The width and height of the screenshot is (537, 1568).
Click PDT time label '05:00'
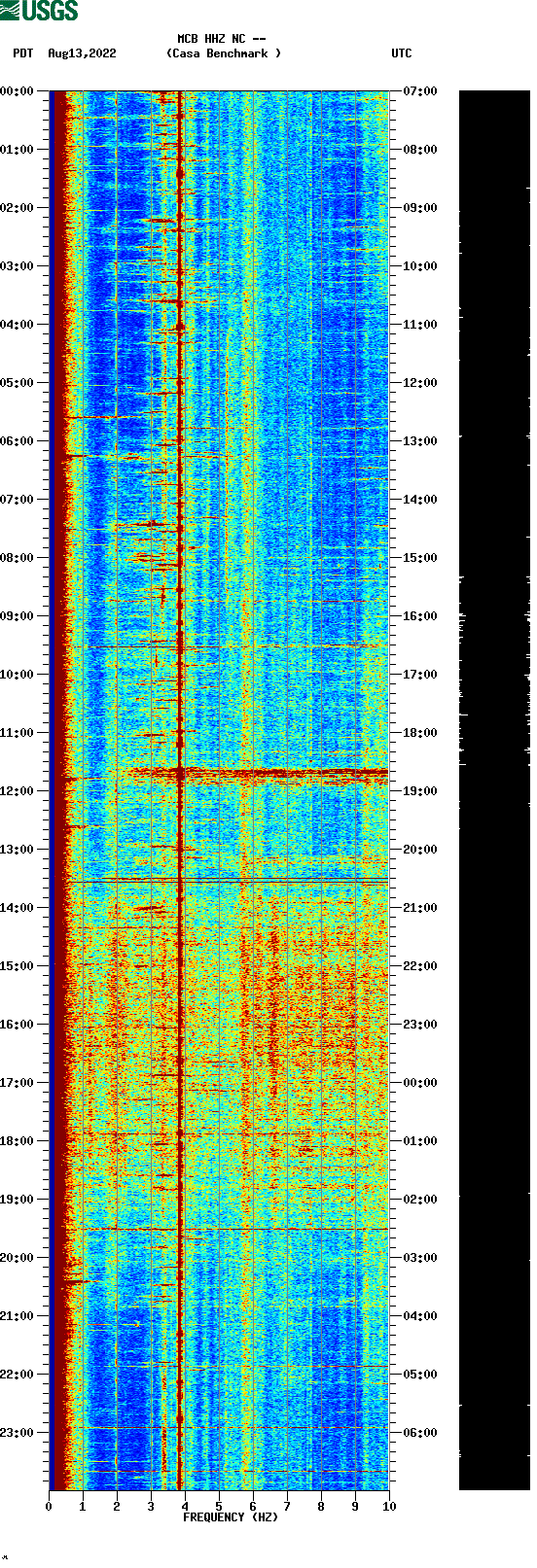17,383
